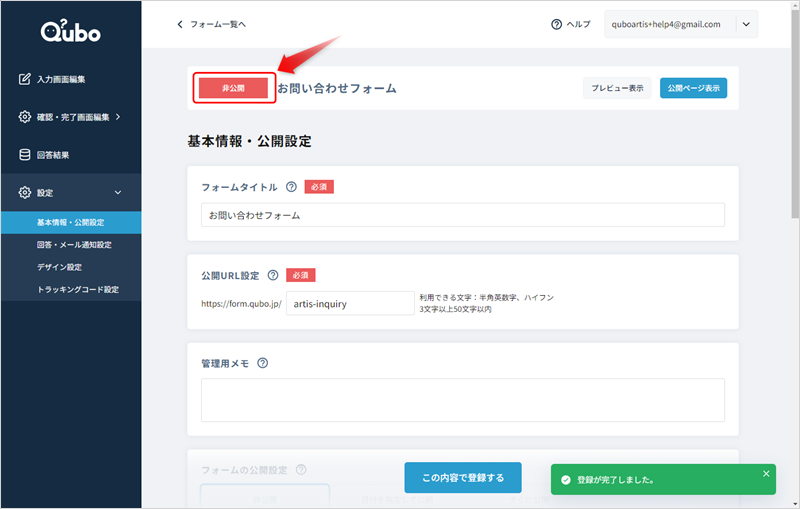Click help icon next to 管理用メモ
800x509 pixels.
pyautogui.click(x=262, y=363)
